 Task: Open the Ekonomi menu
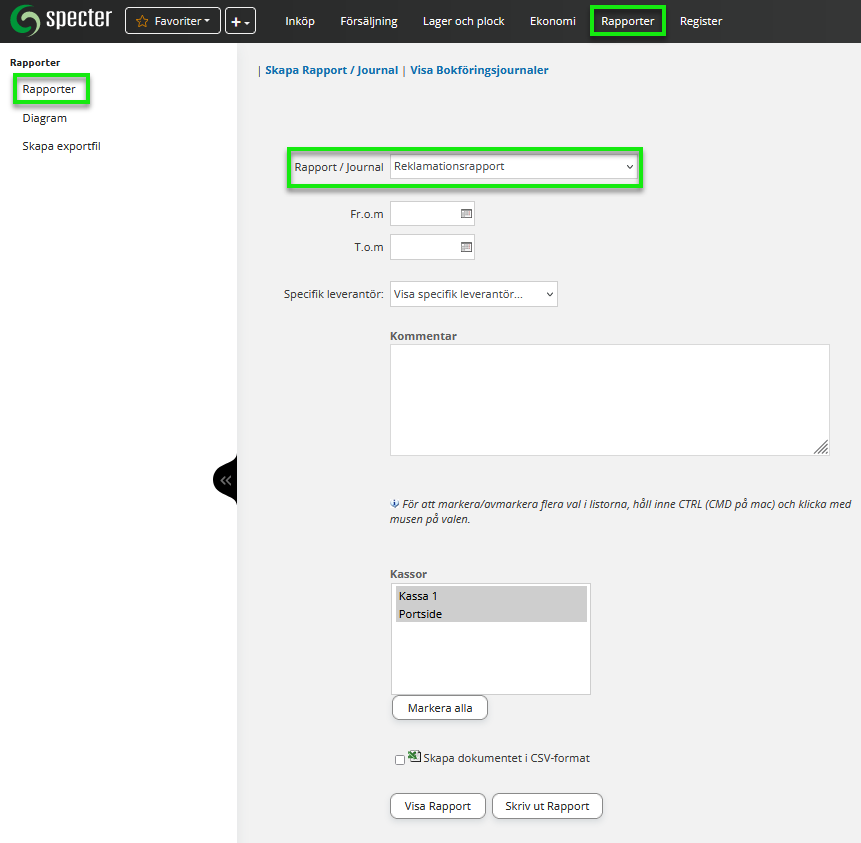point(552,21)
